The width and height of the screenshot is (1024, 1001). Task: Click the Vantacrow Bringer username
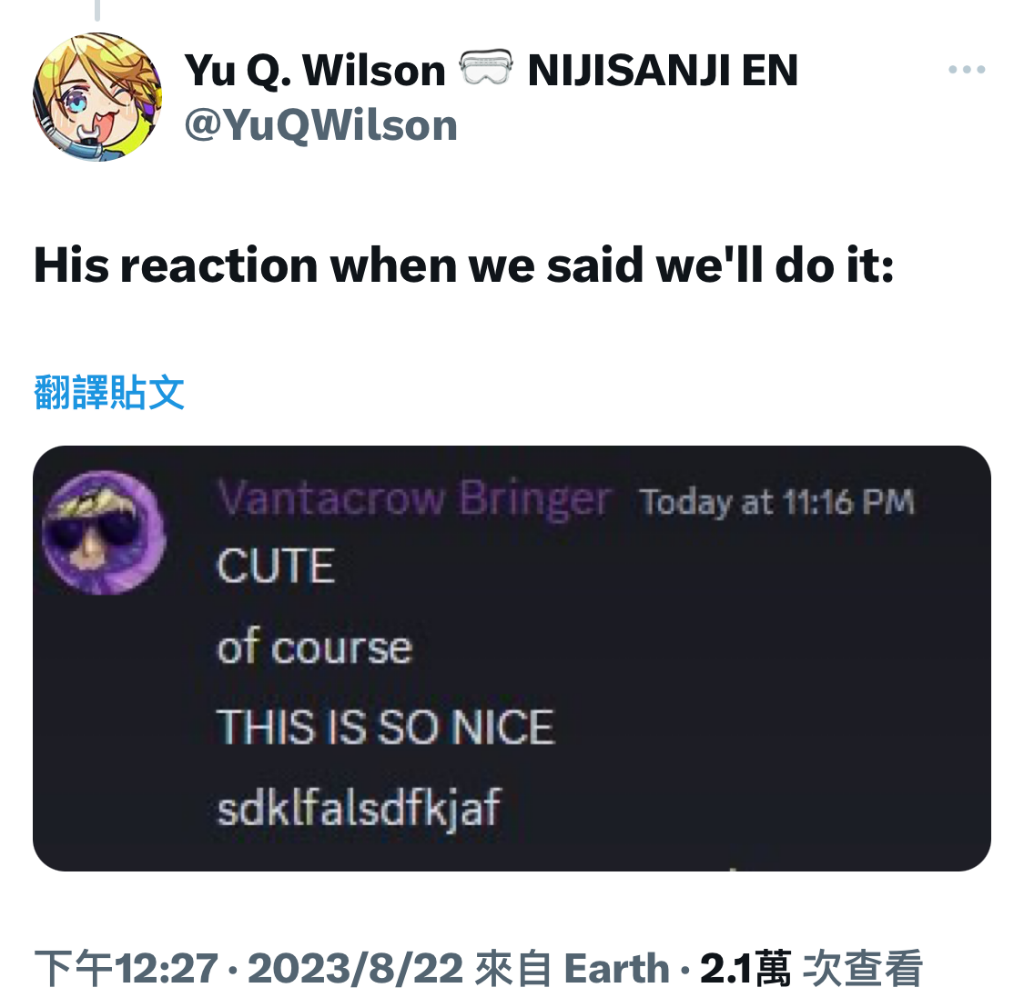point(415,500)
